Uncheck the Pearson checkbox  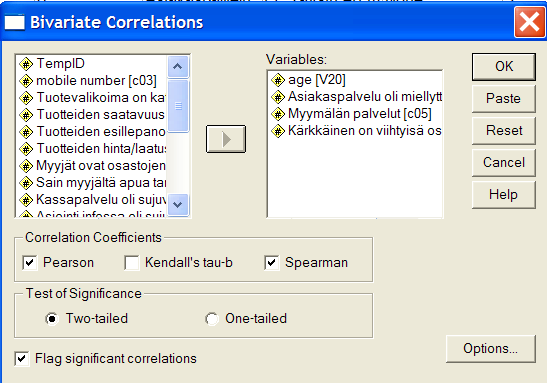29,263
